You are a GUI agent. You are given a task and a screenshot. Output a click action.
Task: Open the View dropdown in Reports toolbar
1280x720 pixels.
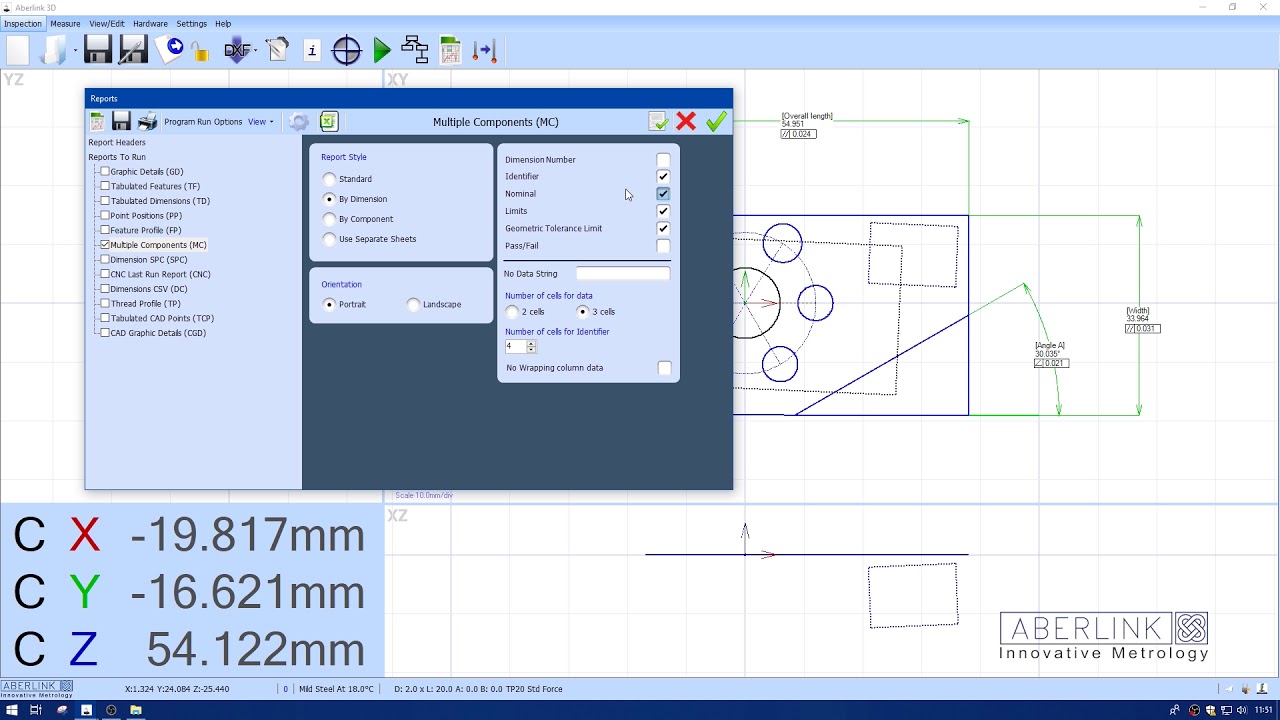(x=261, y=122)
